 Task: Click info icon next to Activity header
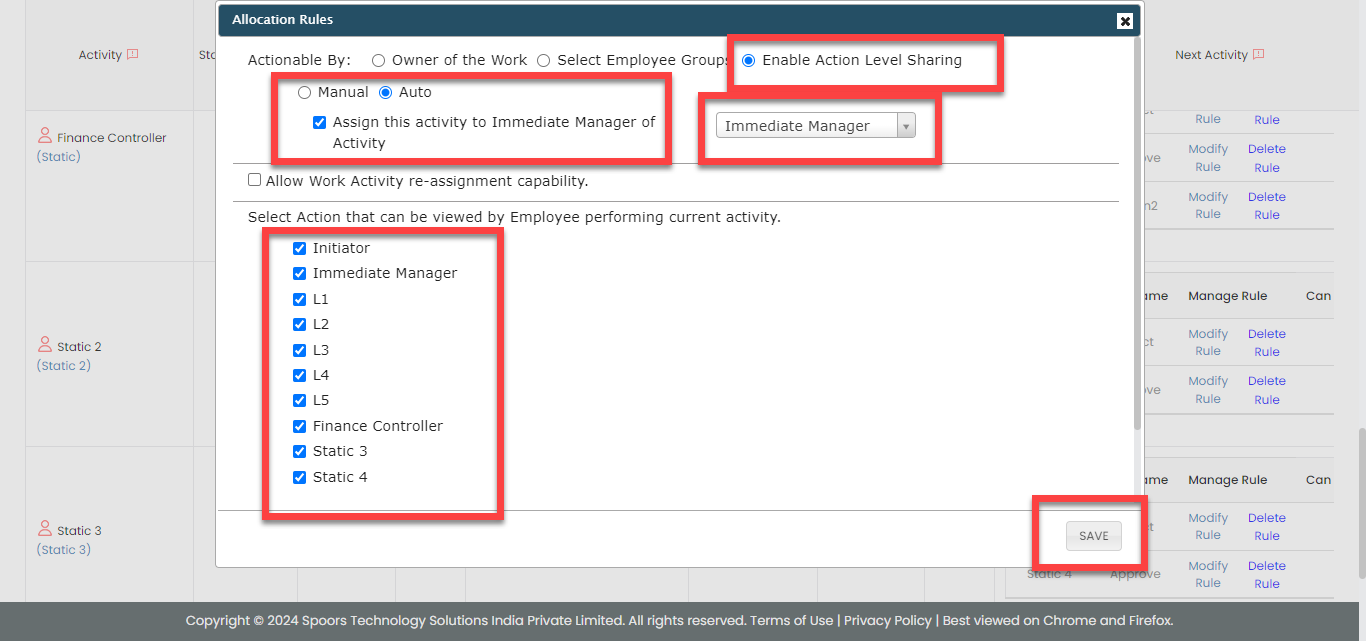tap(133, 55)
